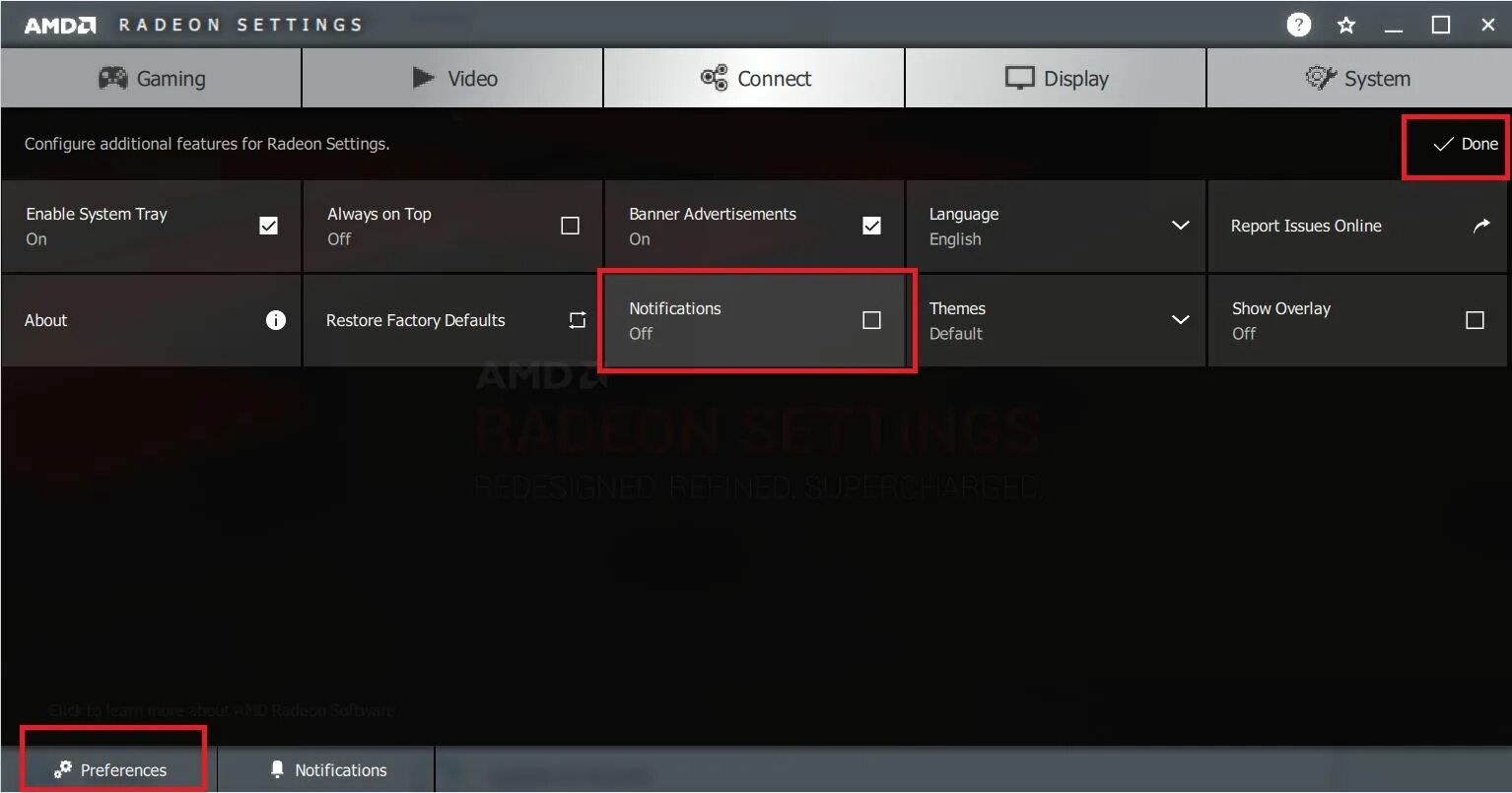
Task: Click the 'Always on Top' label
Action: click(379, 214)
